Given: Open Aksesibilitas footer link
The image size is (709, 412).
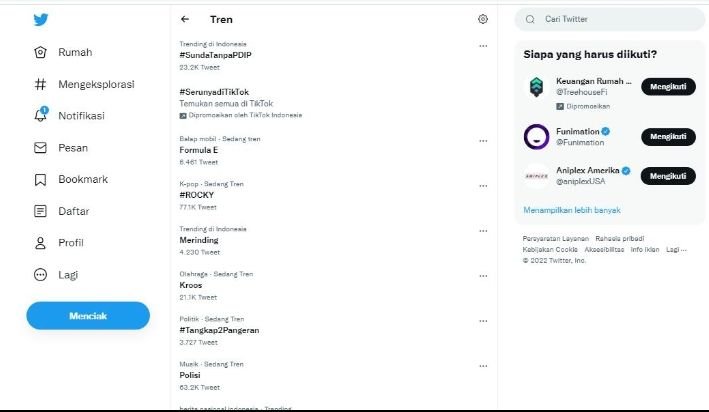Looking at the screenshot, I should (x=604, y=250).
